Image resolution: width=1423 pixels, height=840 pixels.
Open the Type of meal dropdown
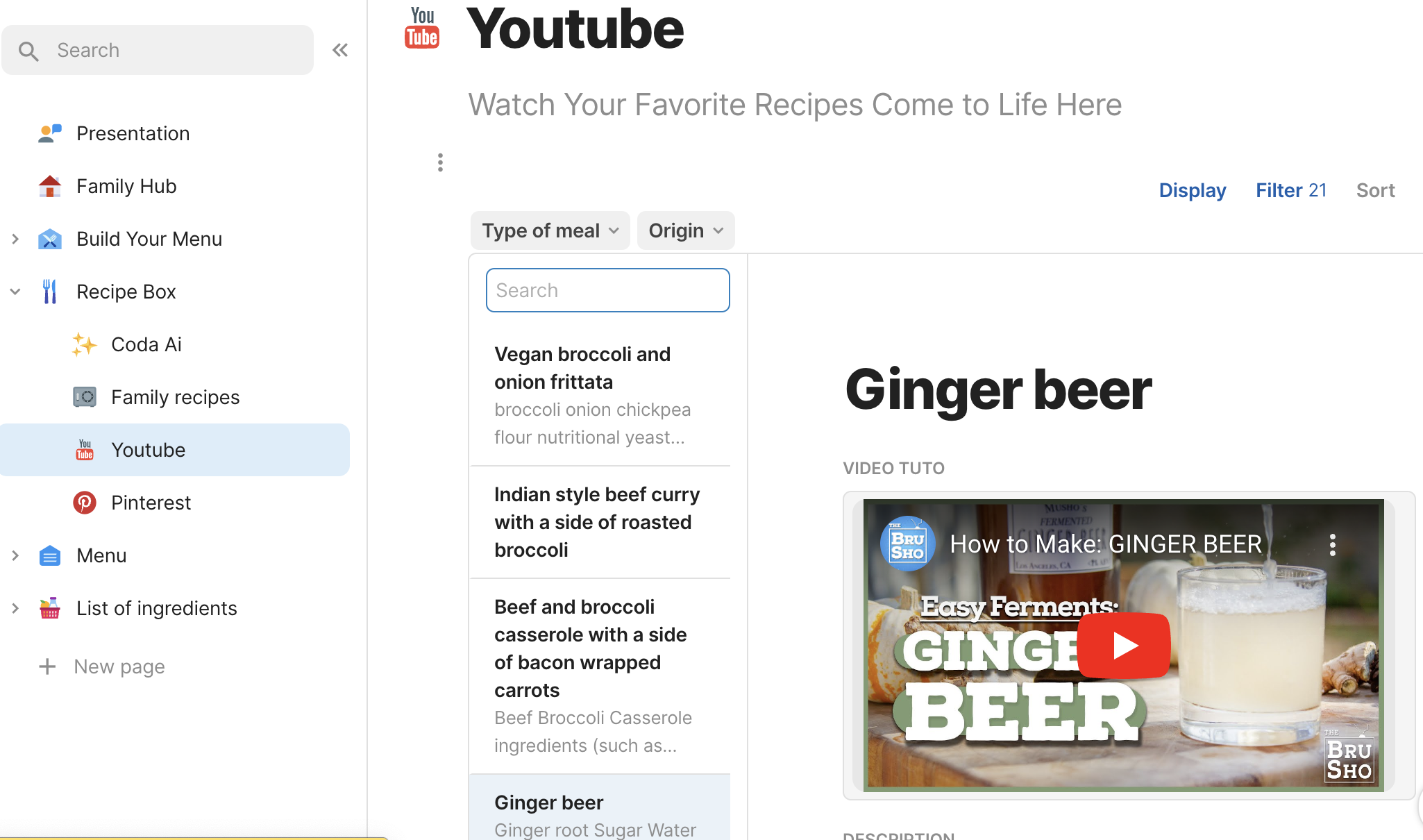pyautogui.click(x=549, y=230)
